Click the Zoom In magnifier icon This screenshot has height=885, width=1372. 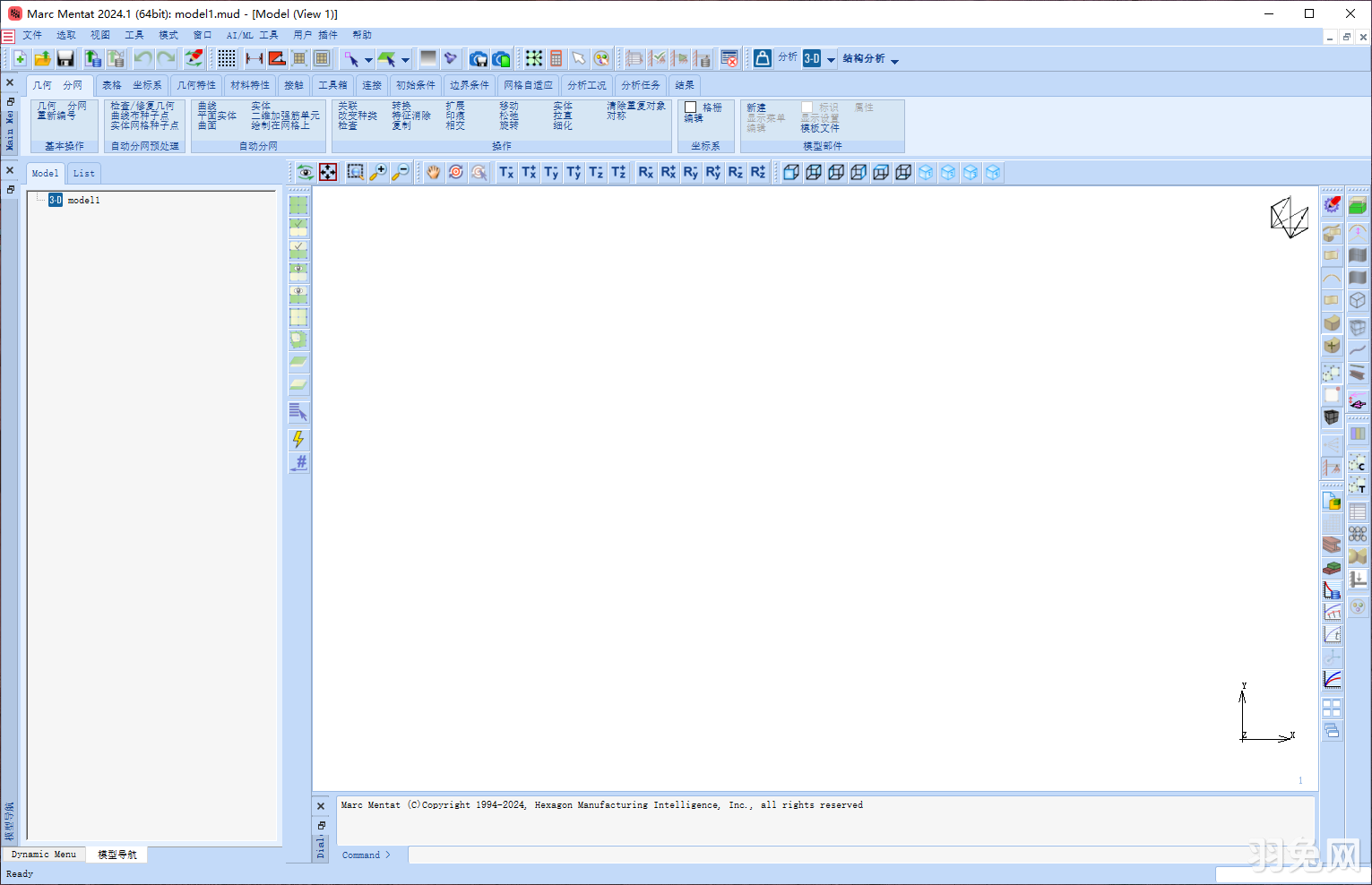pyautogui.click(x=378, y=172)
